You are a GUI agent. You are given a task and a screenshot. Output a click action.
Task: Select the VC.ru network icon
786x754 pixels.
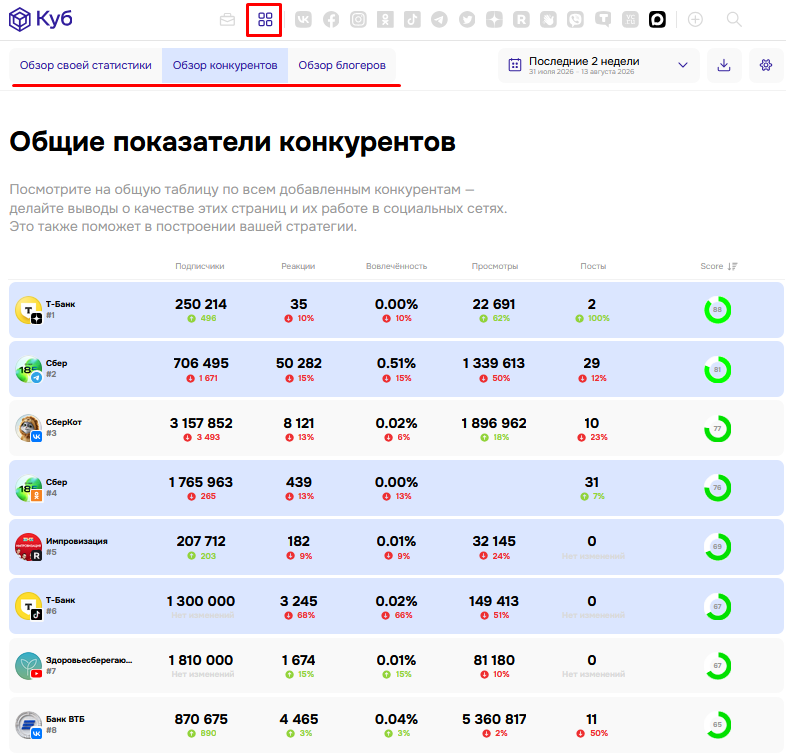[630, 20]
